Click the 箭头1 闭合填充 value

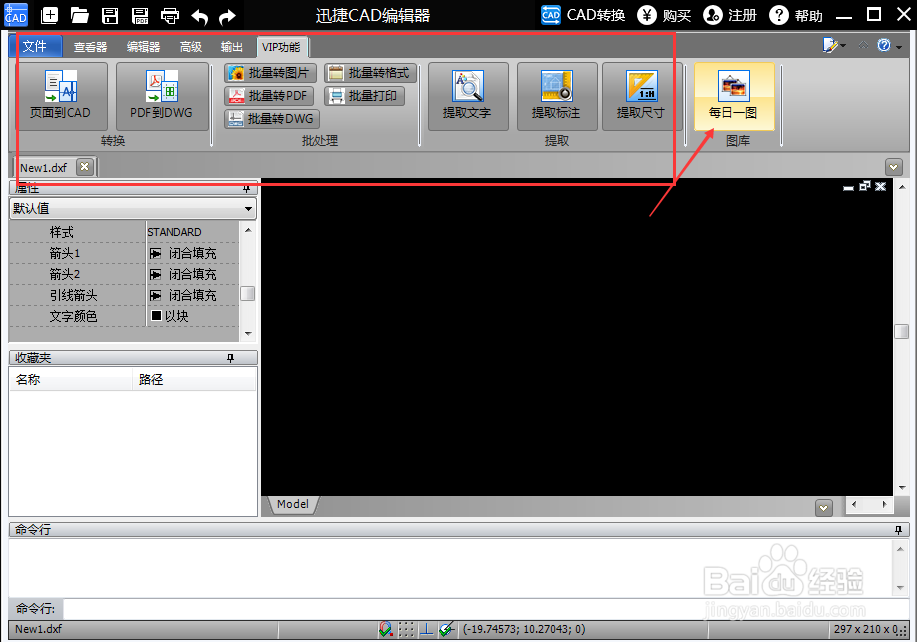pos(192,253)
